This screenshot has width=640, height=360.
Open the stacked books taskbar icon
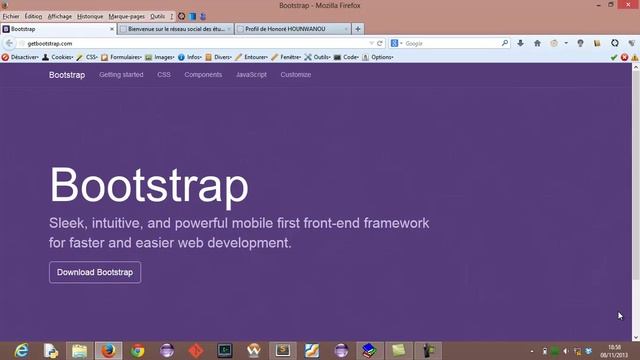(x=370, y=351)
